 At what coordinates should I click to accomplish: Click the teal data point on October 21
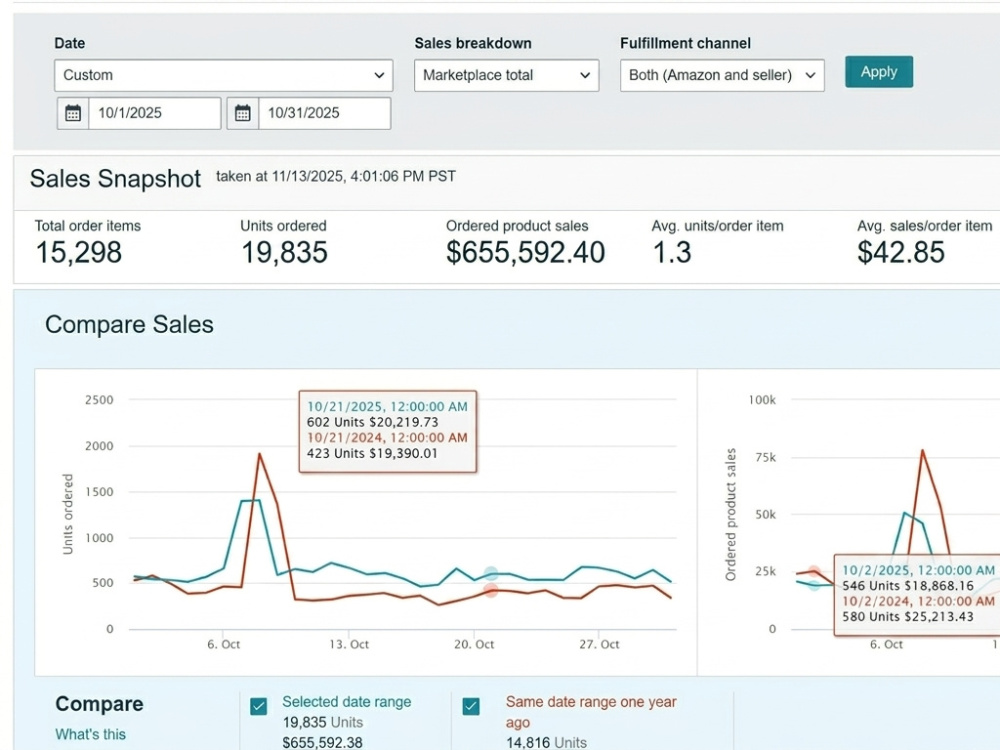[490, 573]
